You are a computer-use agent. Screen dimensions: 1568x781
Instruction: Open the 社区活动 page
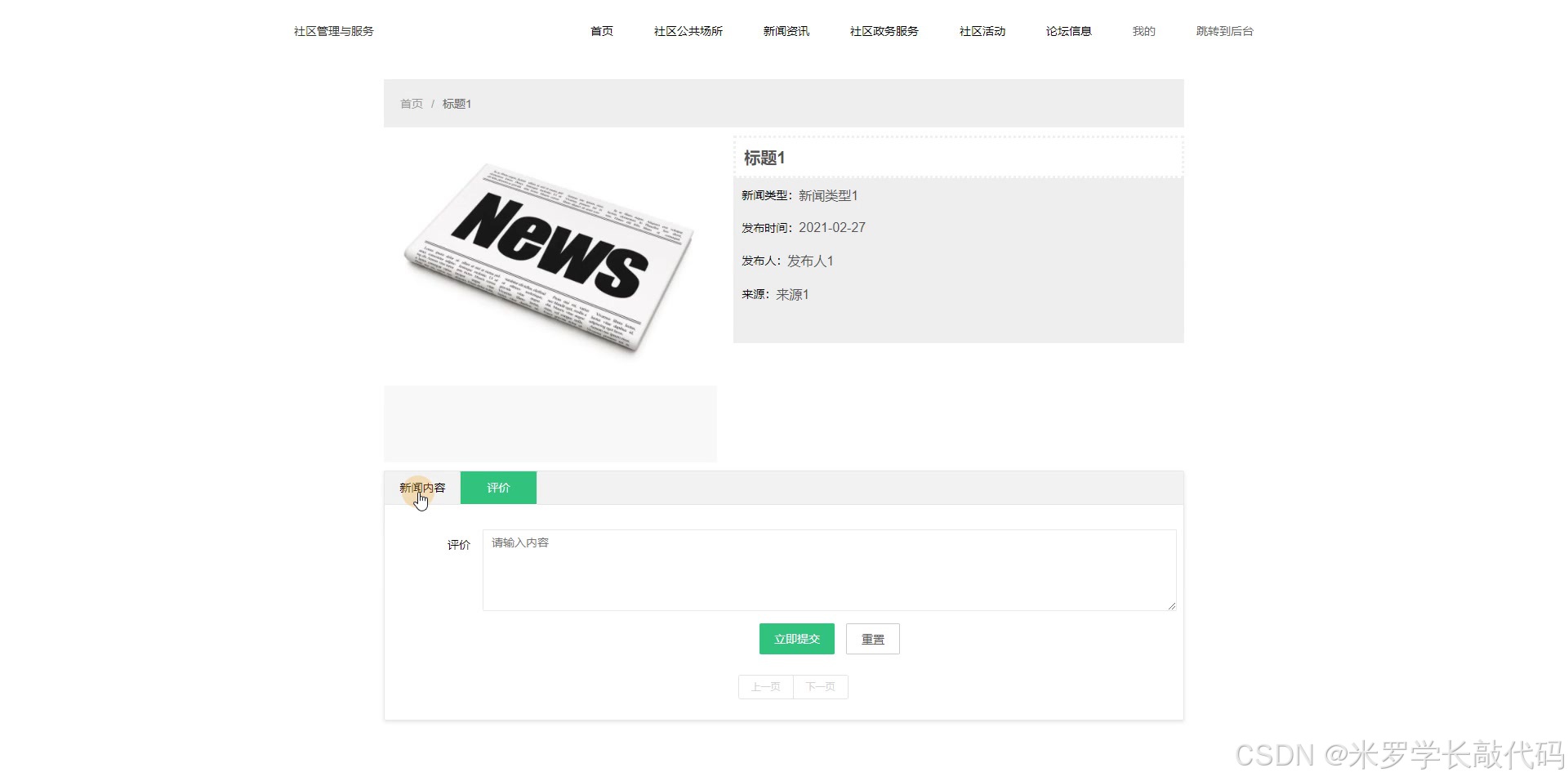click(x=982, y=31)
